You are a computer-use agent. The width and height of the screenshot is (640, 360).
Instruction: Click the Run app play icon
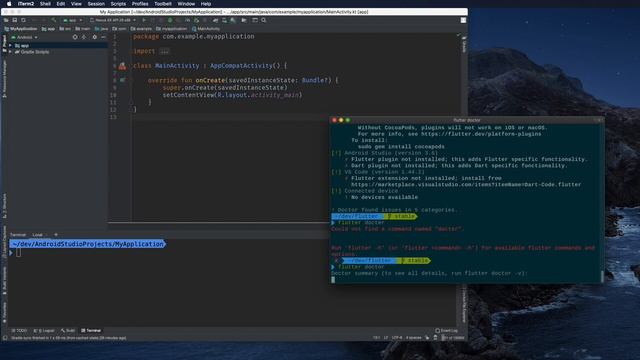tap(144, 20)
